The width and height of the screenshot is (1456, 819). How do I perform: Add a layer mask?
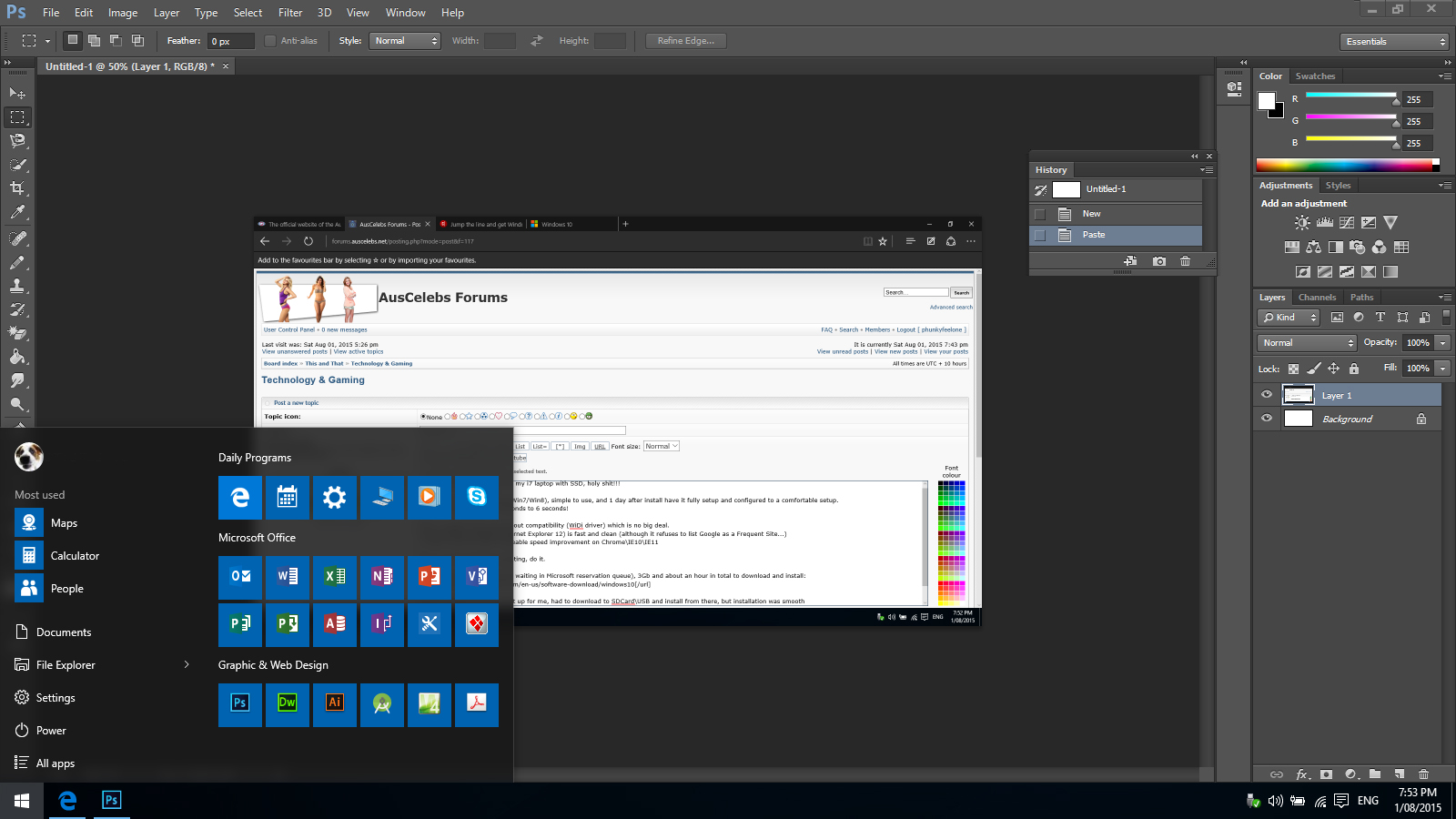pos(1326,774)
